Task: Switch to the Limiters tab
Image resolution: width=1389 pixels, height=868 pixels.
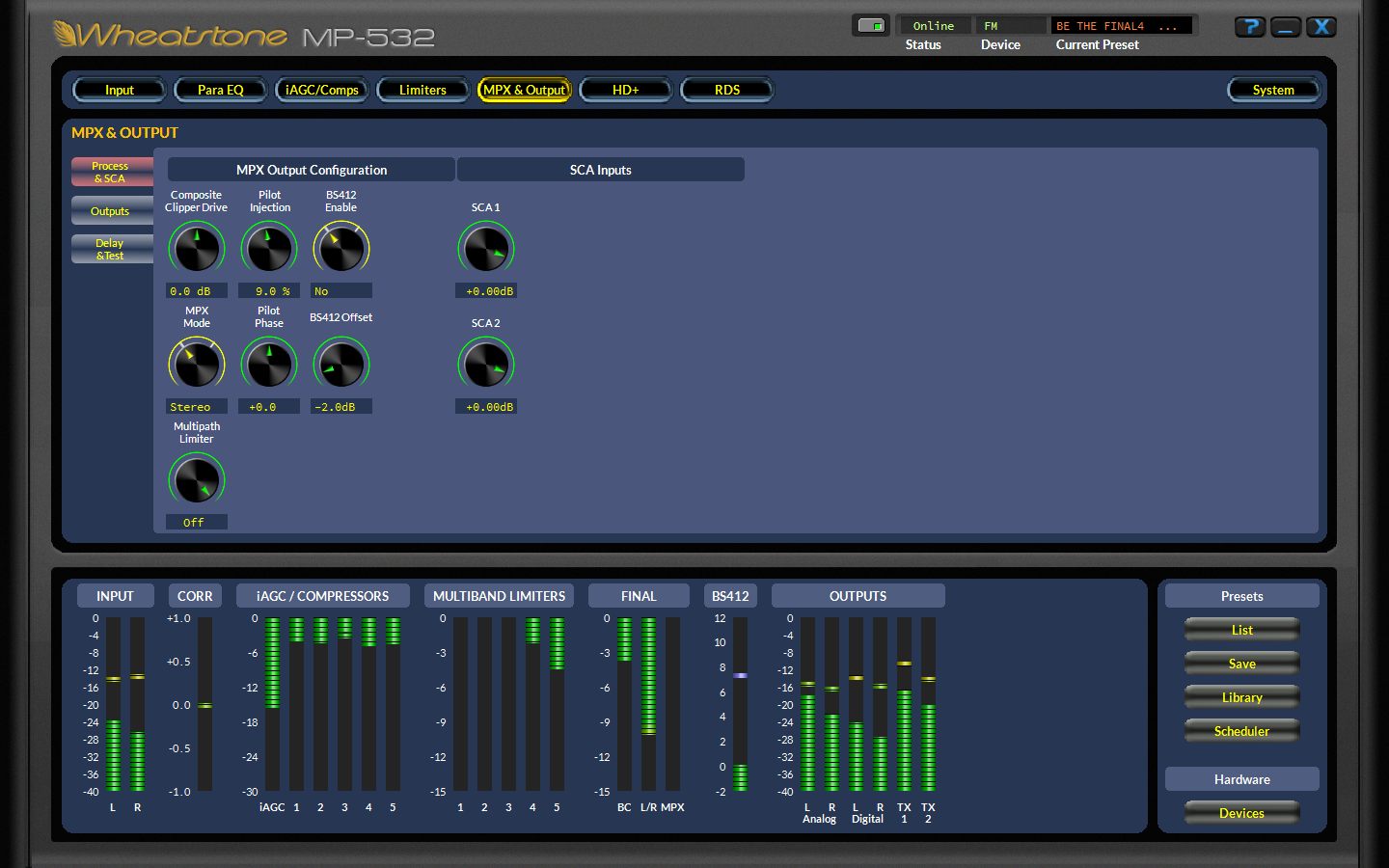Action: (x=422, y=90)
